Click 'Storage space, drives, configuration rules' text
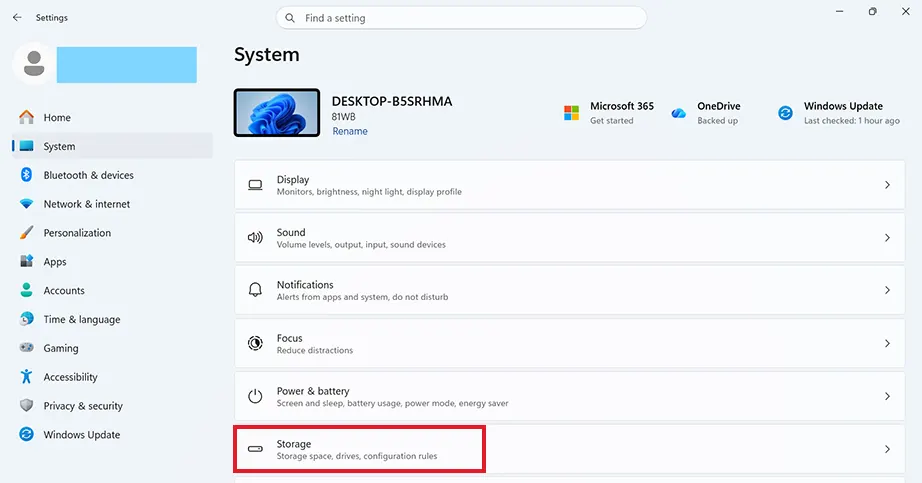Screen dimensions: 922x483 (357, 456)
